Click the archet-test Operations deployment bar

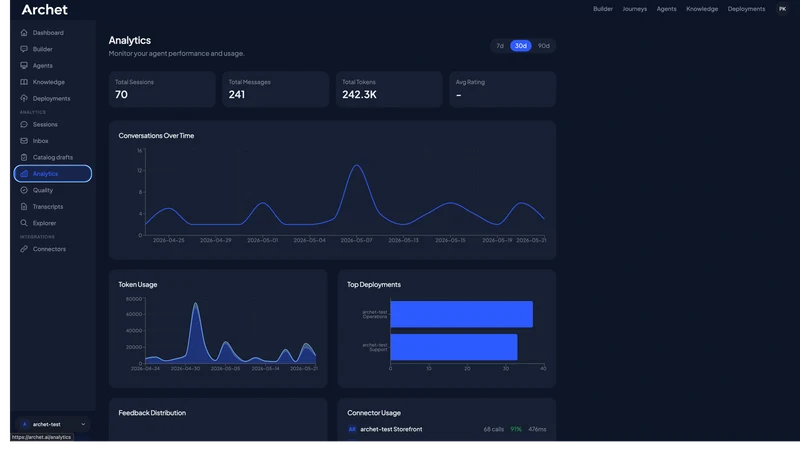pos(461,314)
